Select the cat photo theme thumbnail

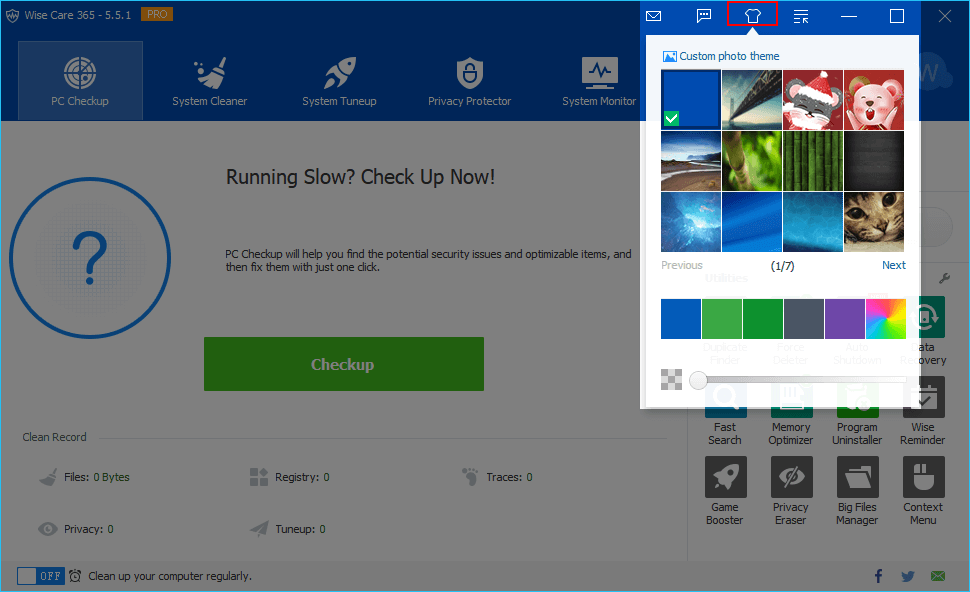(x=873, y=221)
